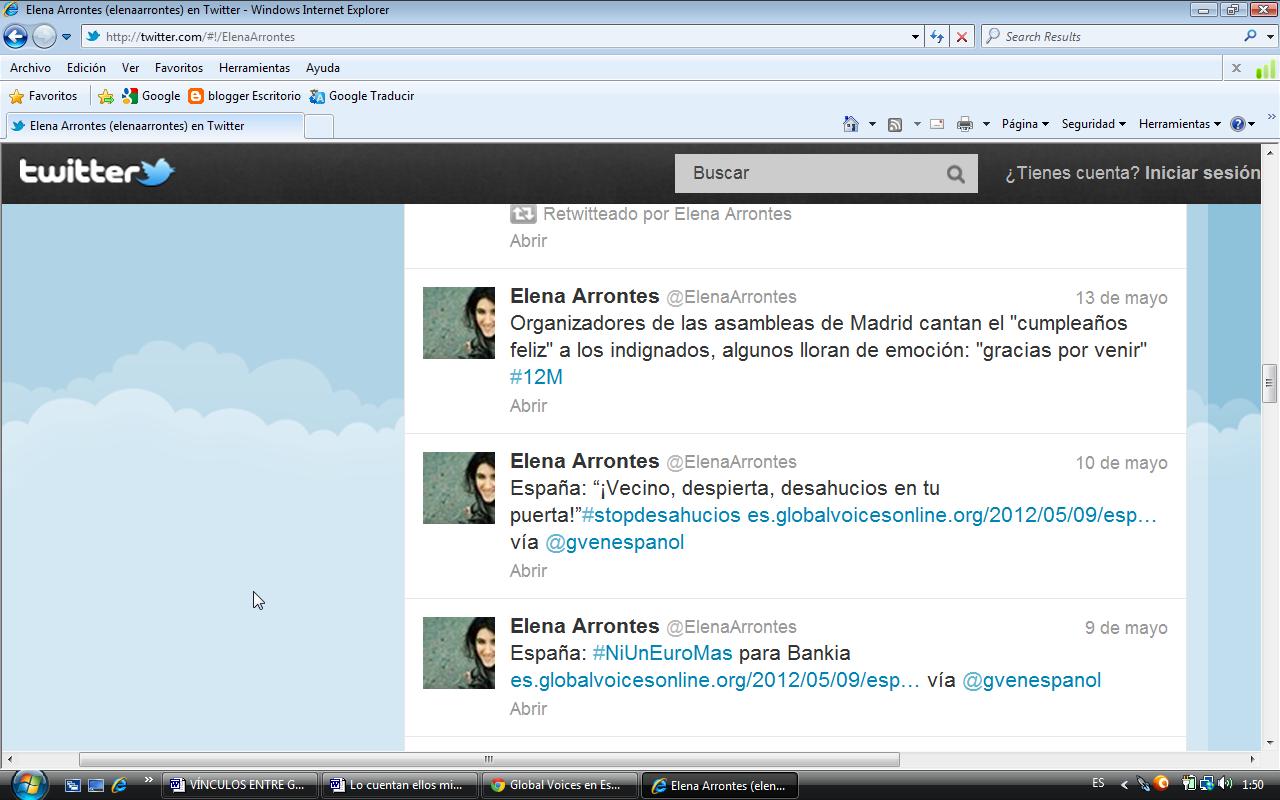Open the Google favorites bookmark
This screenshot has width=1280, height=800.
pos(151,96)
